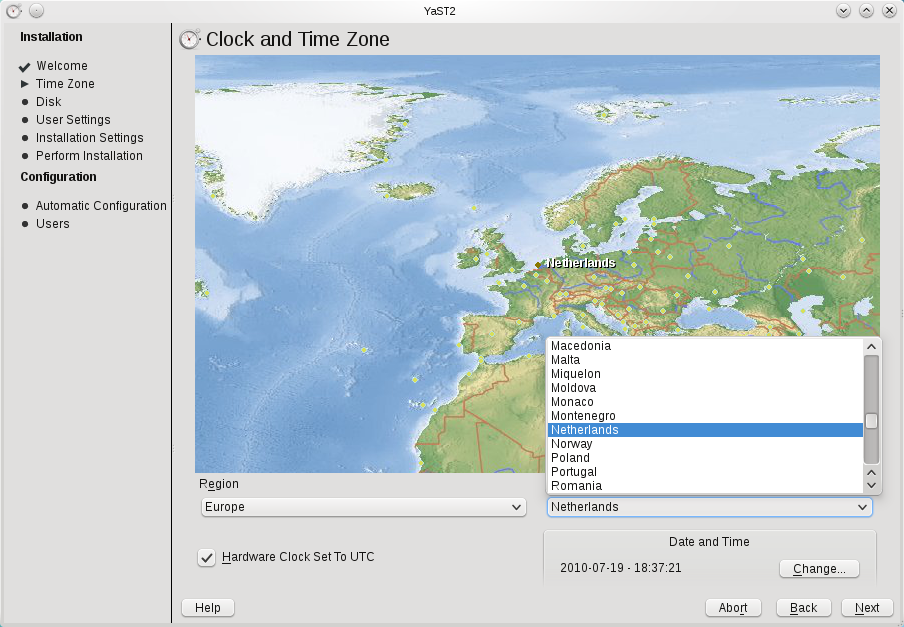Click the YaST2 clock icon in title bar
Viewport: 904px width, 627px height.
pyautogui.click(x=14, y=10)
